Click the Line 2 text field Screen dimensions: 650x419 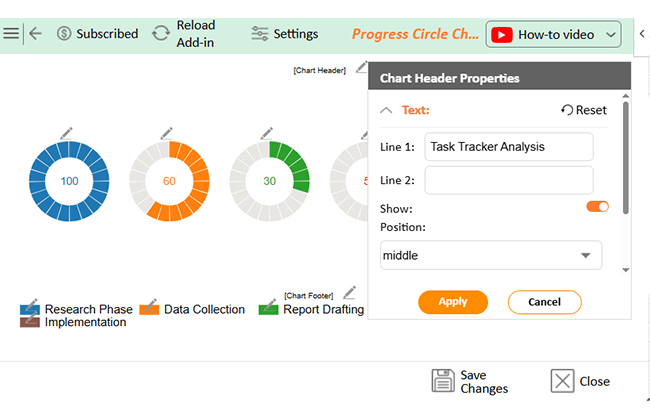click(x=508, y=180)
